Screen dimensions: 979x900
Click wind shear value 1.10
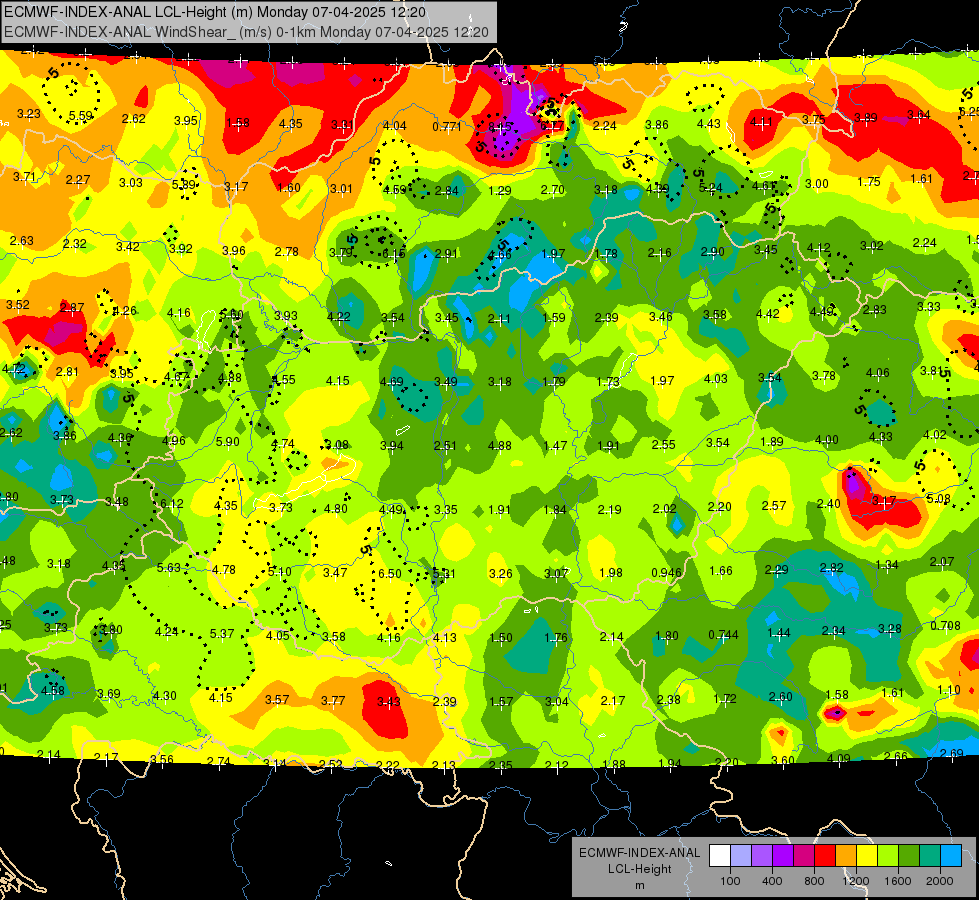coord(948,690)
